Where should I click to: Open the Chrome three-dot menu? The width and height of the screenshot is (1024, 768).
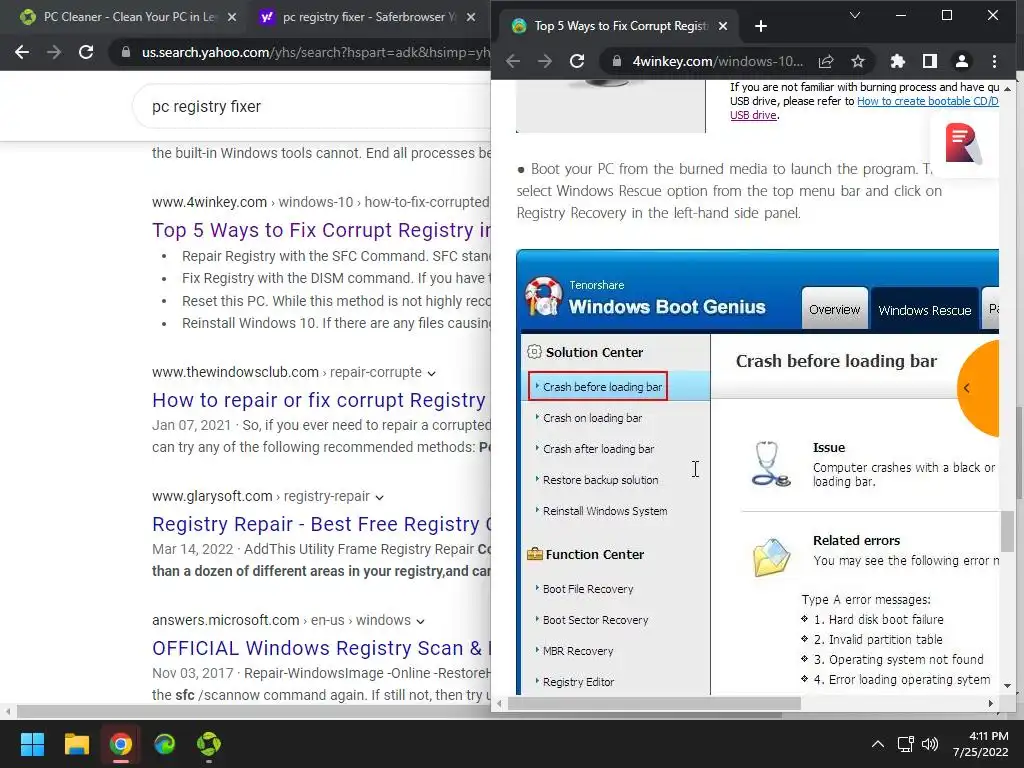[x=995, y=61]
